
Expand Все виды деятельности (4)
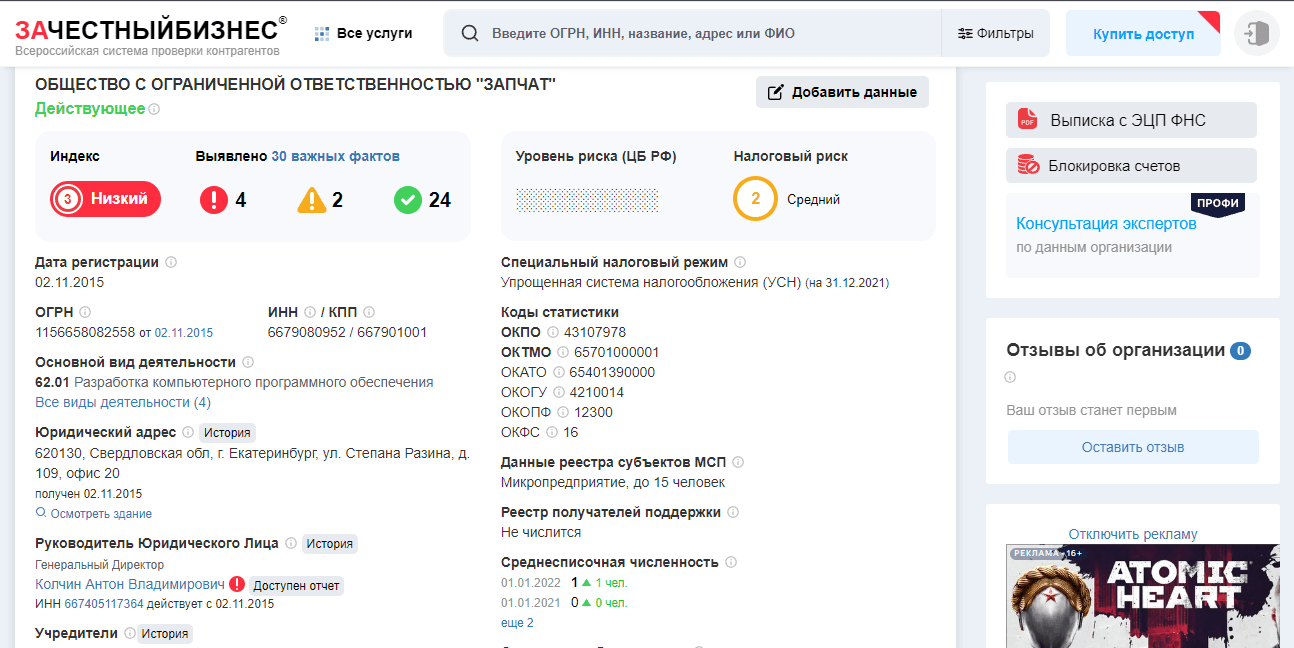click(x=123, y=402)
